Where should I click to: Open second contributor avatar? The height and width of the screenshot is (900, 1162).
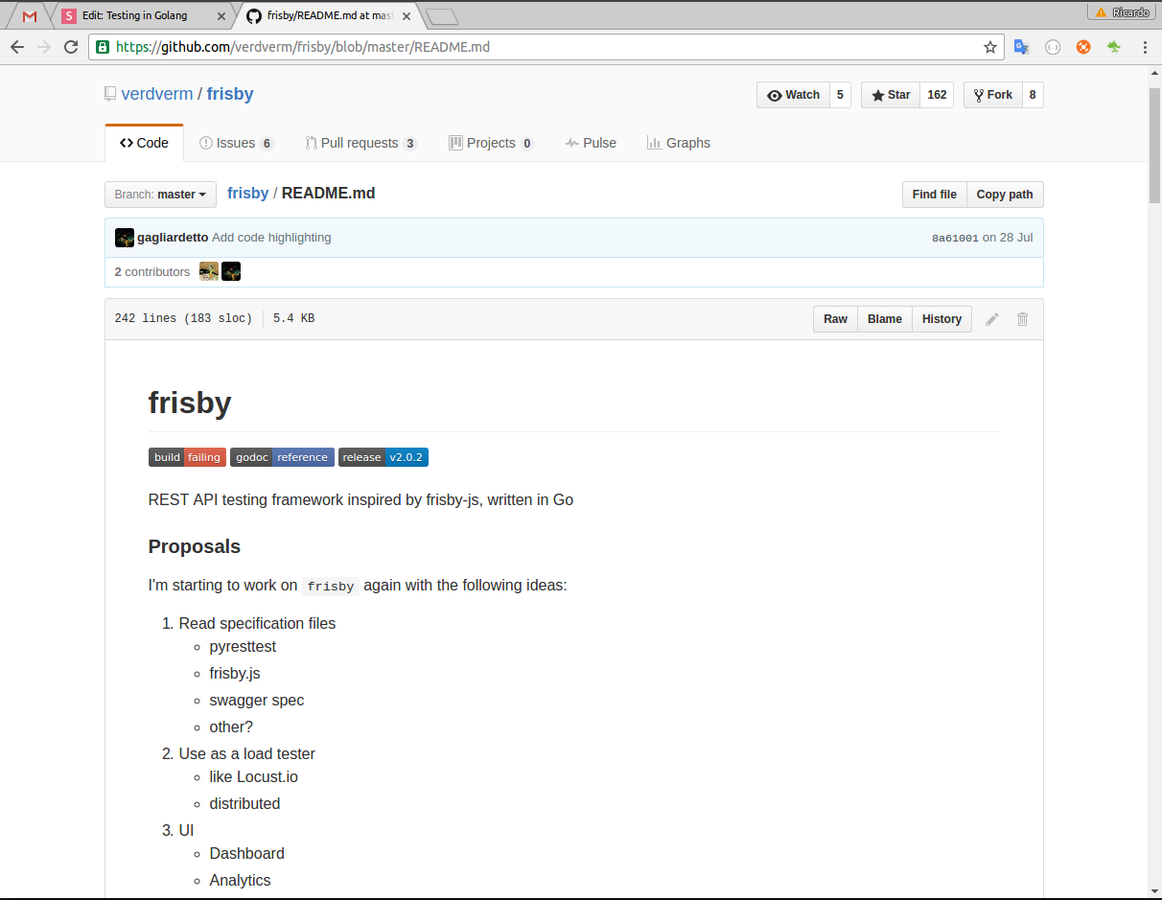231,271
